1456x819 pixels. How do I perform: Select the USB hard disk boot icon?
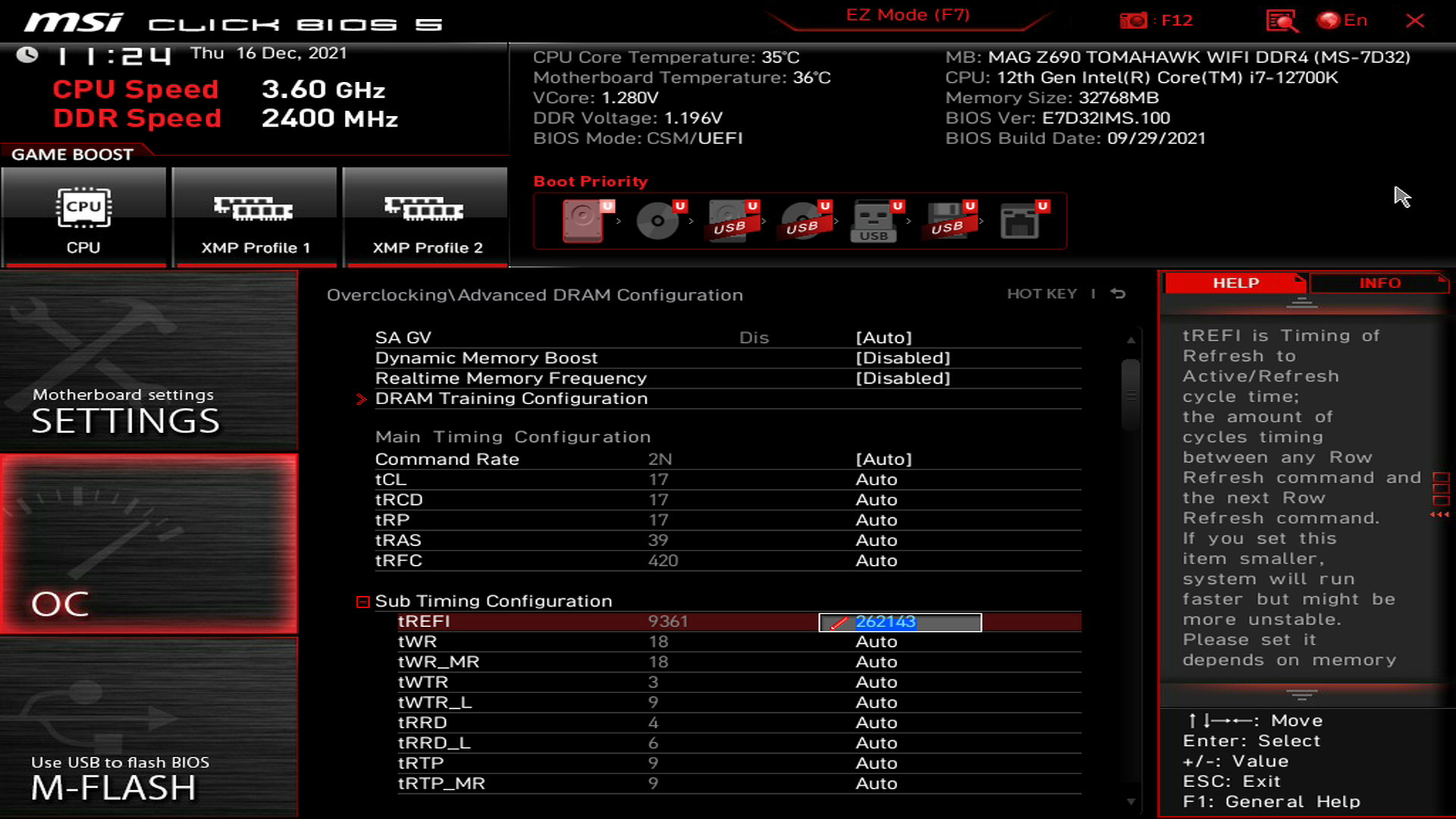[x=733, y=221]
